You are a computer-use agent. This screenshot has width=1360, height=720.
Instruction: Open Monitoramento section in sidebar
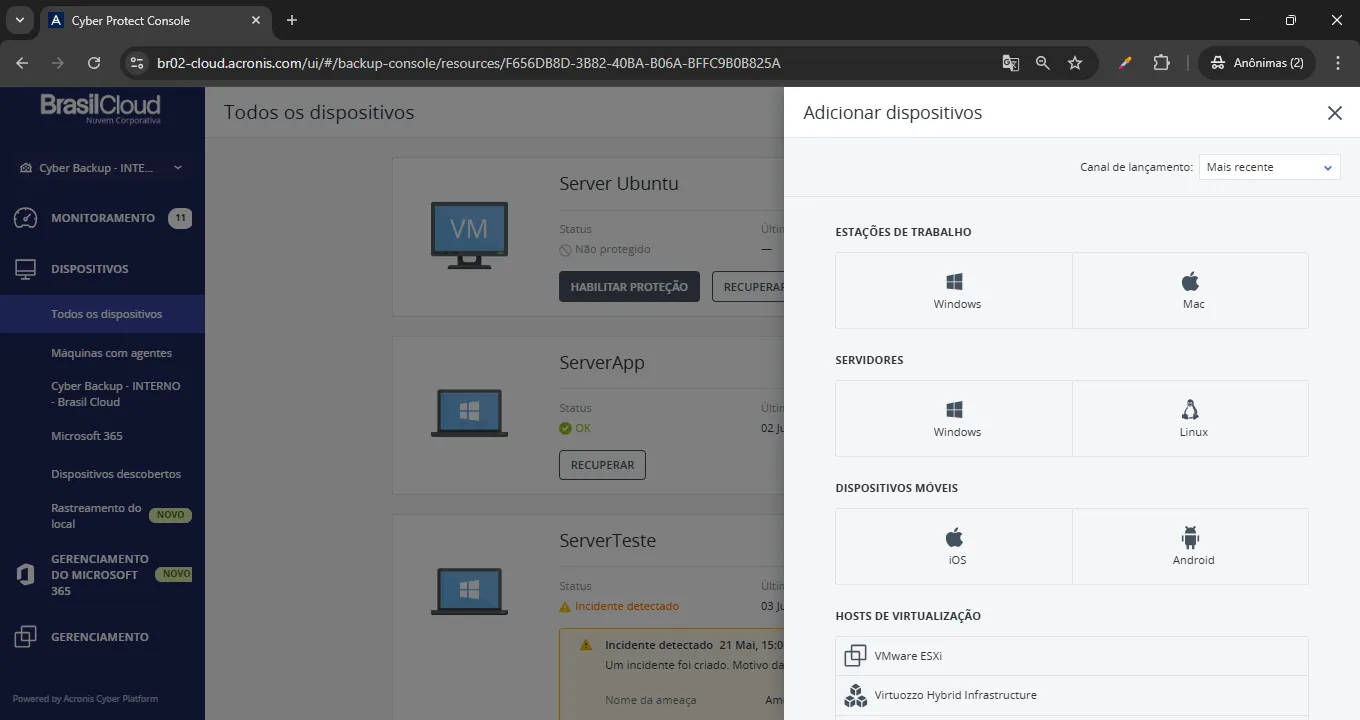(x=102, y=218)
